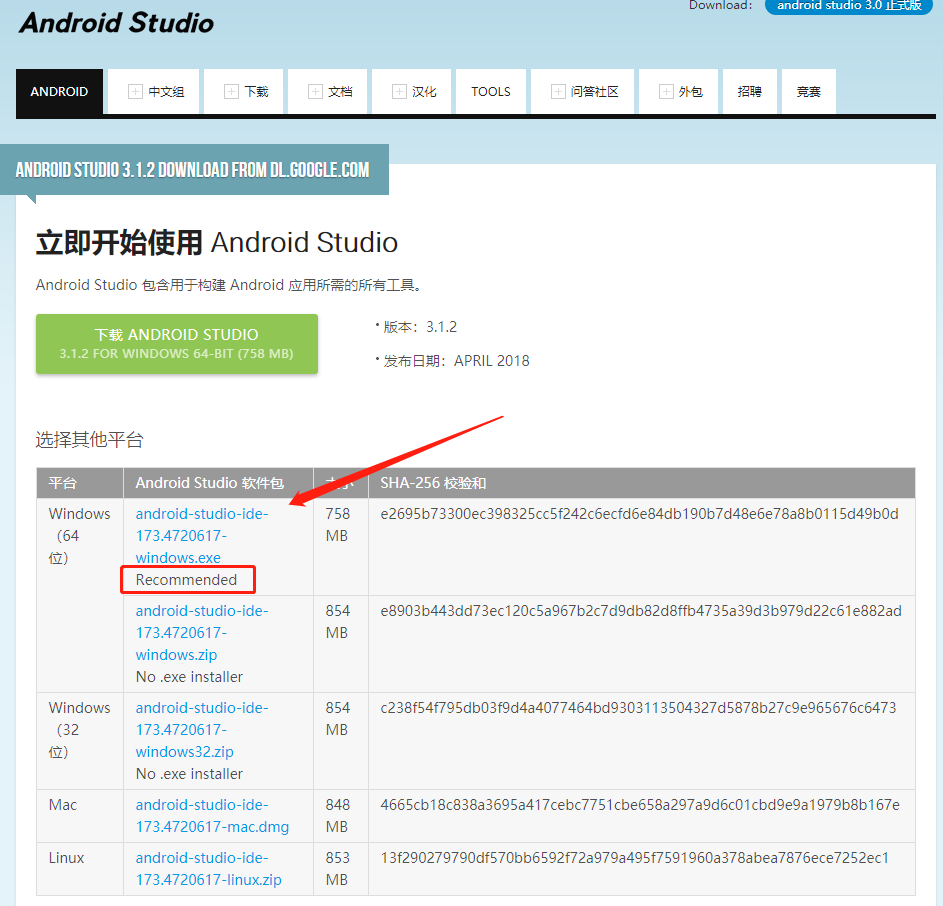Click the plus icon beside 汉化
The image size is (943, 906).
[398, 91]
